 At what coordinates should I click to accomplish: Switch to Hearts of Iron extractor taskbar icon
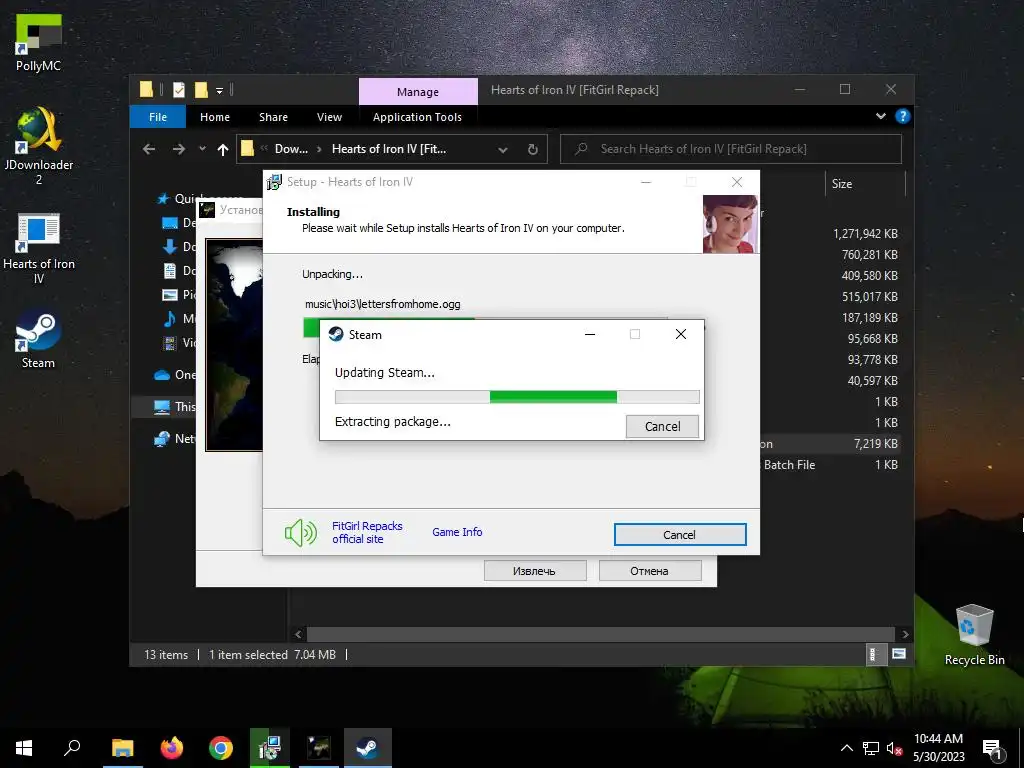319,748
